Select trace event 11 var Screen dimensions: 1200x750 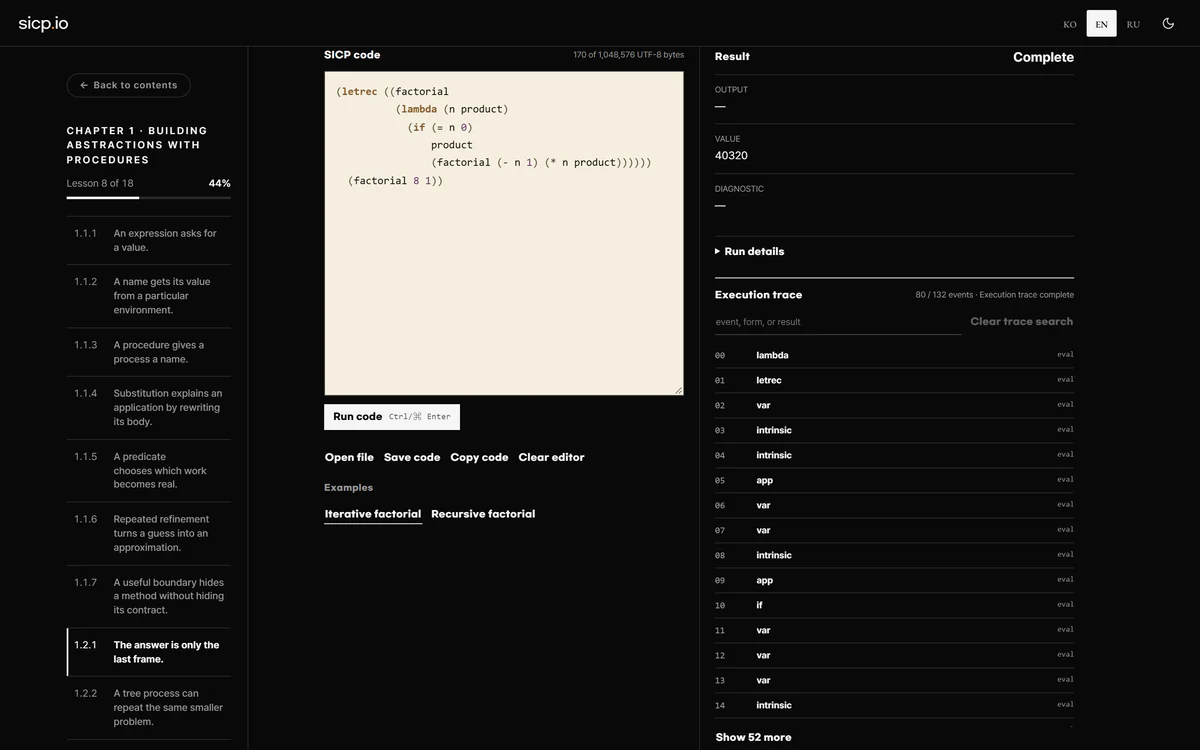[x=894, y=630]
